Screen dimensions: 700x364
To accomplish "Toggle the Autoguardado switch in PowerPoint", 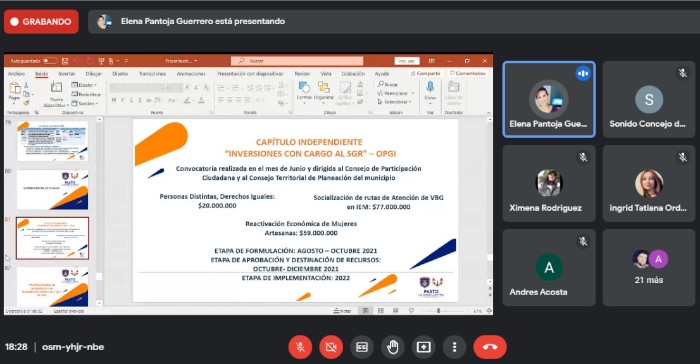I will pyautogui.click(x=50, y=61).
